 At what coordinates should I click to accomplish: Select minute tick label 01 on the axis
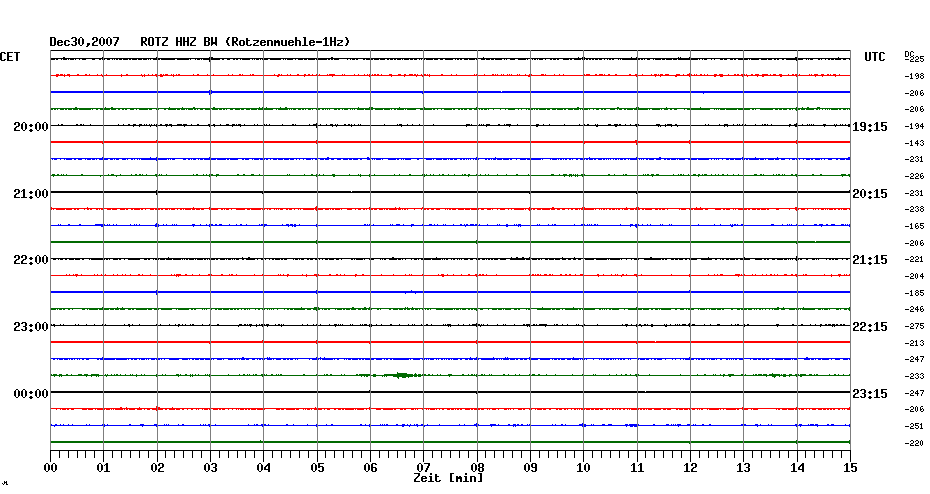103,468
